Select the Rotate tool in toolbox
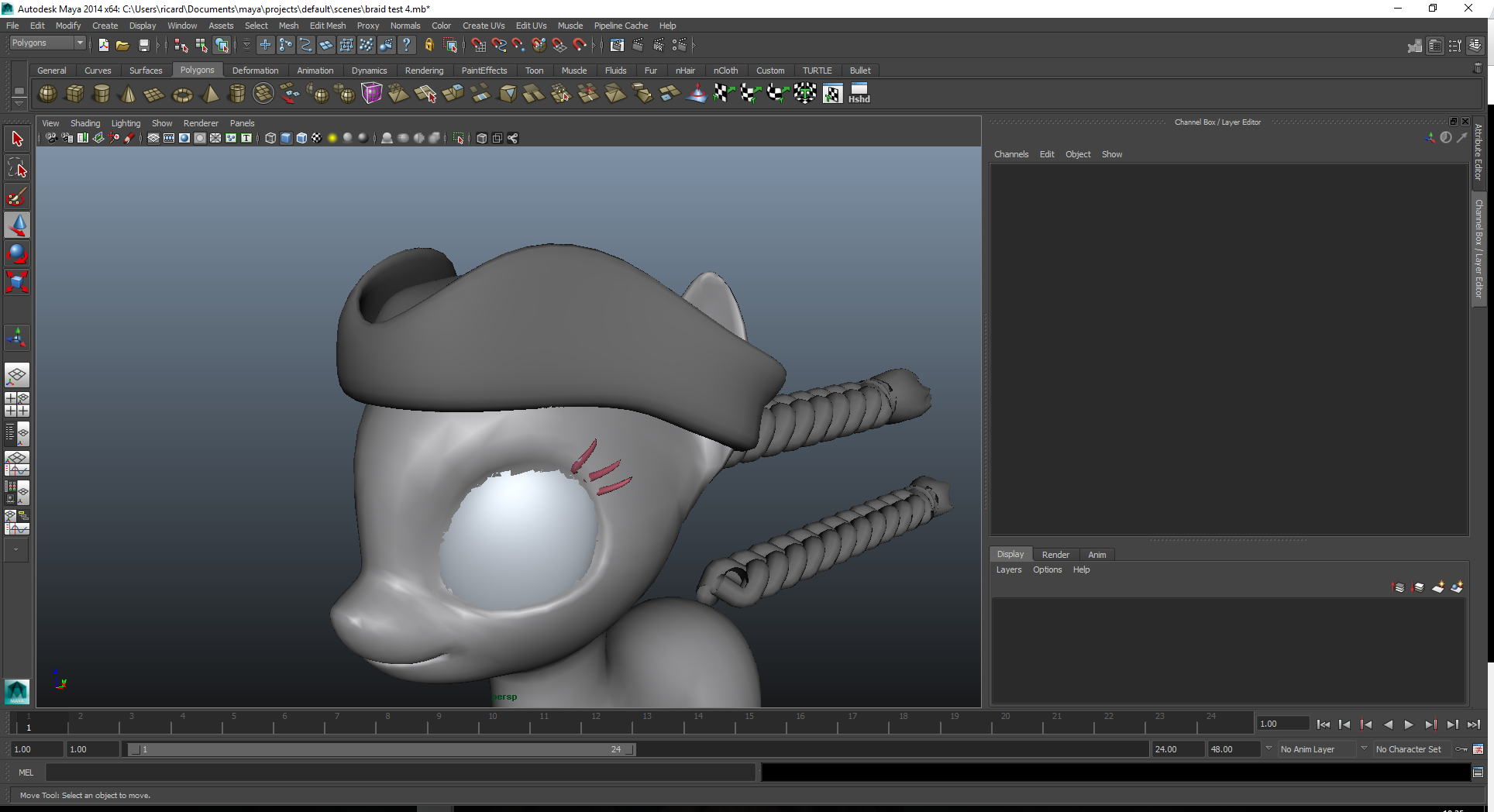This screenshot has width=1494, height=812. (x=17, y=253)
